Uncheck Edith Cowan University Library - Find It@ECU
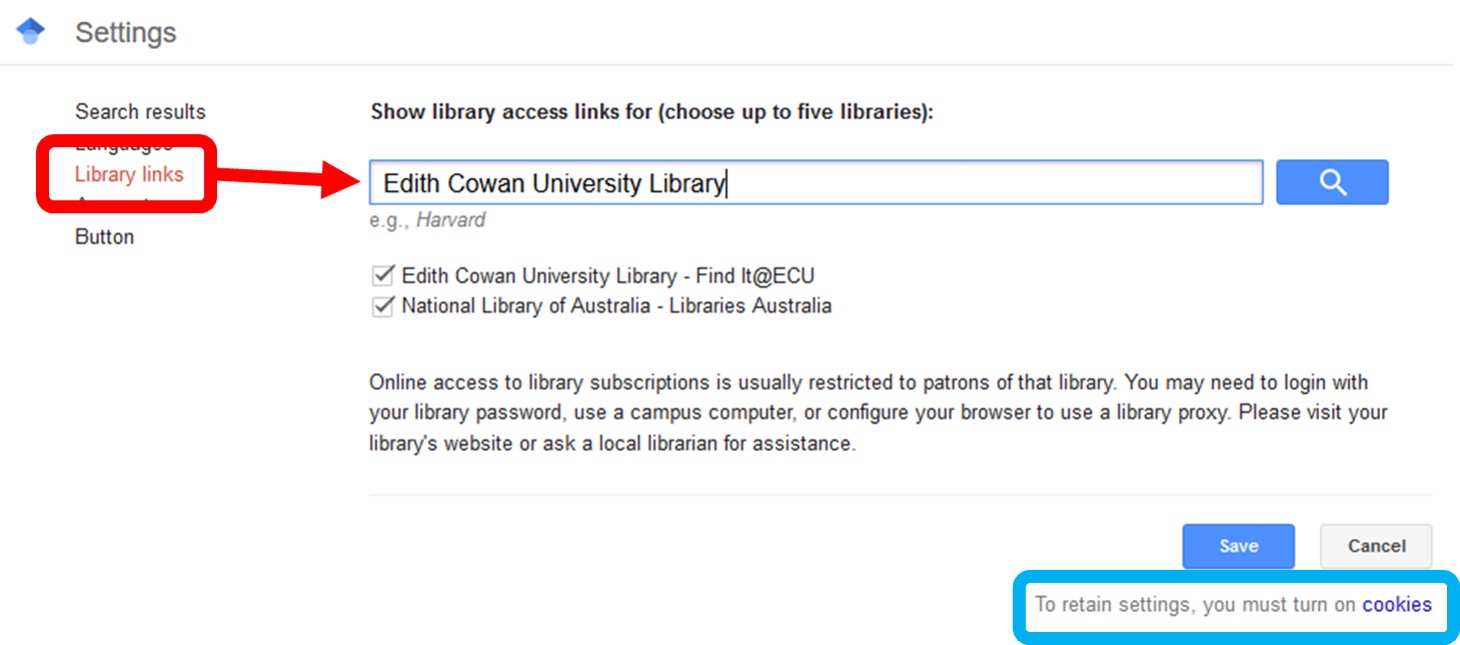 pos(381,275)
